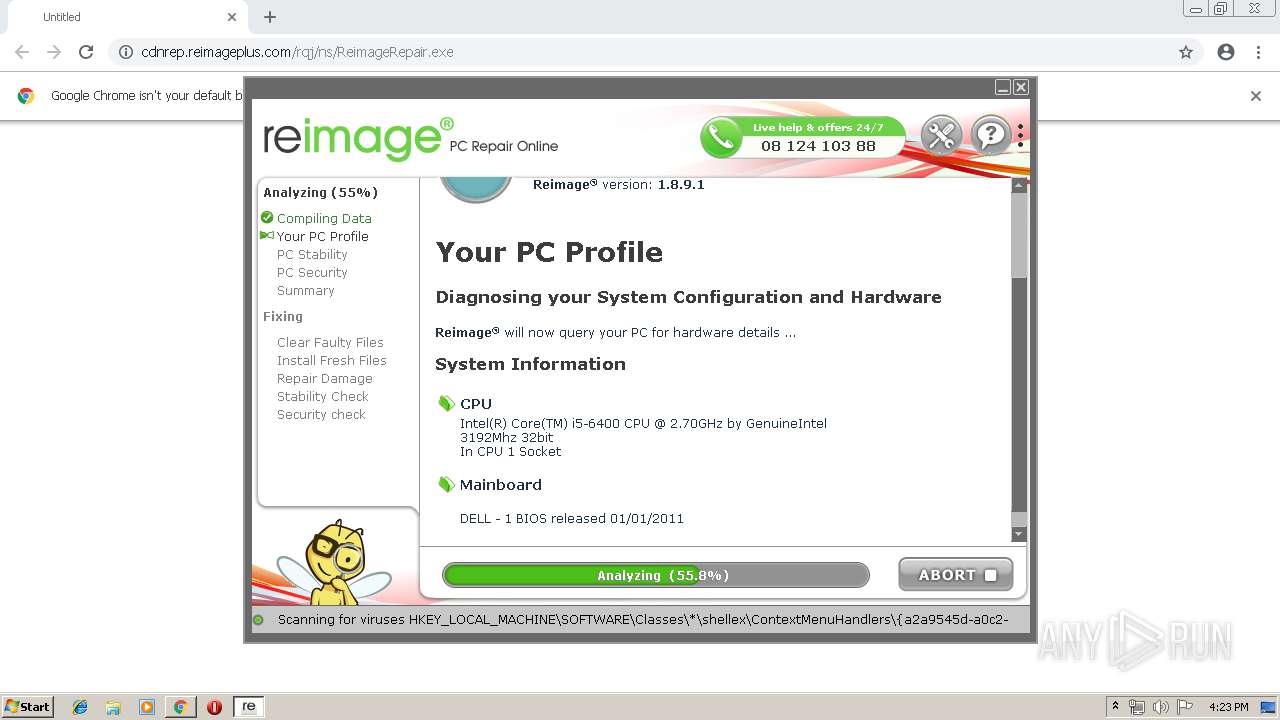Dismiss the default browser infobar

pyautogui.click(x=1256, y=96)
